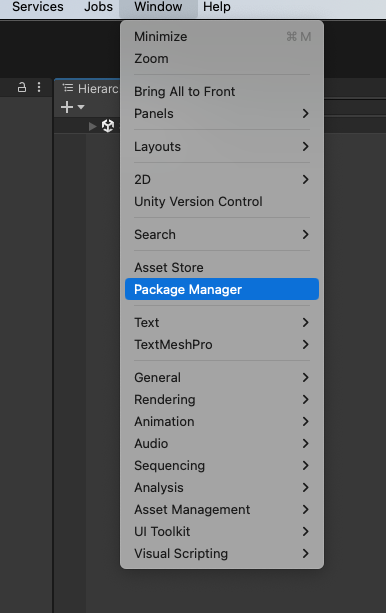Expand the TextMeshPro submenu
Screen dimensions: 386x613
pos(222,344)
